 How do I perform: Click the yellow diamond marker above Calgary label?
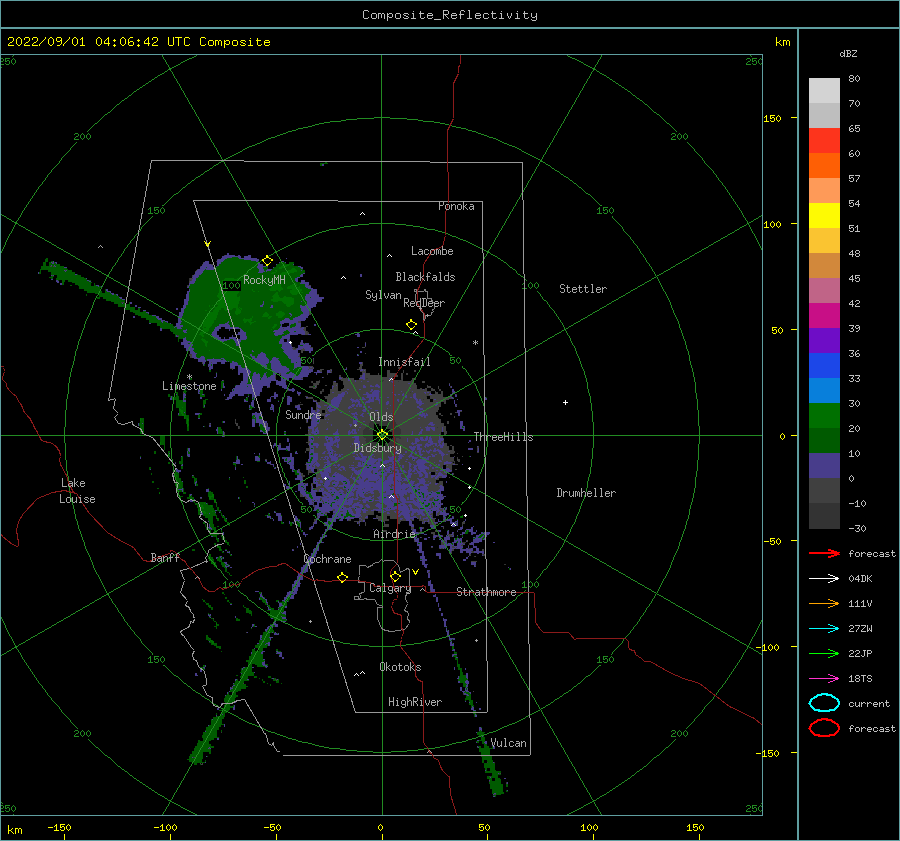pyautogui.click(x=395, y=576)
